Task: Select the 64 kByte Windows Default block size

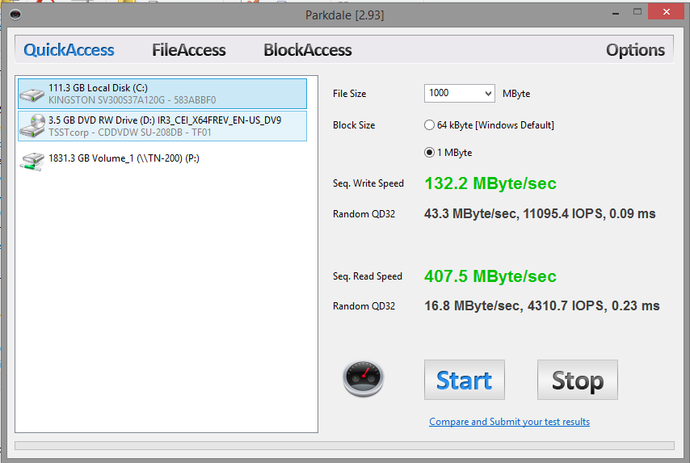Action: [430, 125]
